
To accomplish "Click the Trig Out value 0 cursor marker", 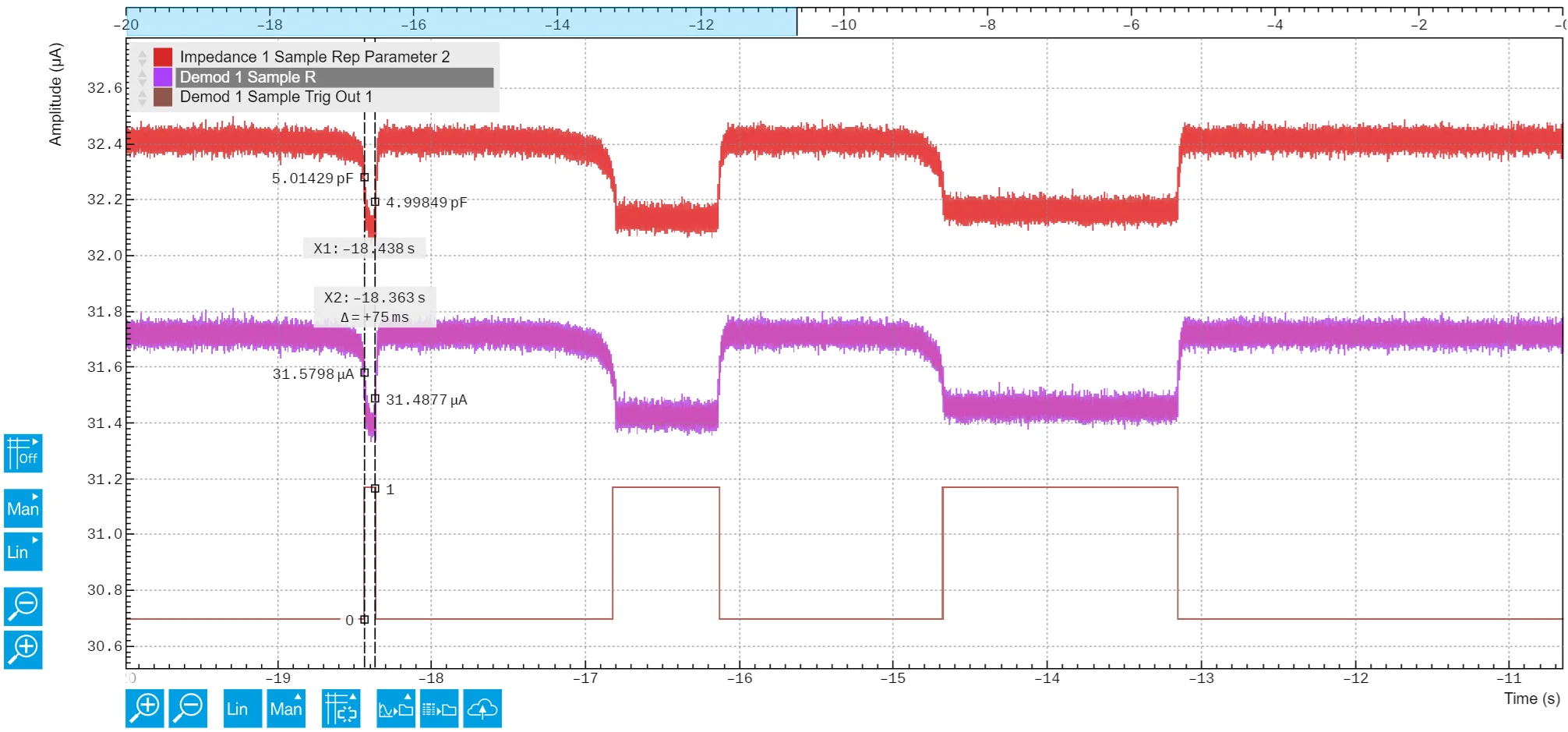I will (x=364, y=620).
